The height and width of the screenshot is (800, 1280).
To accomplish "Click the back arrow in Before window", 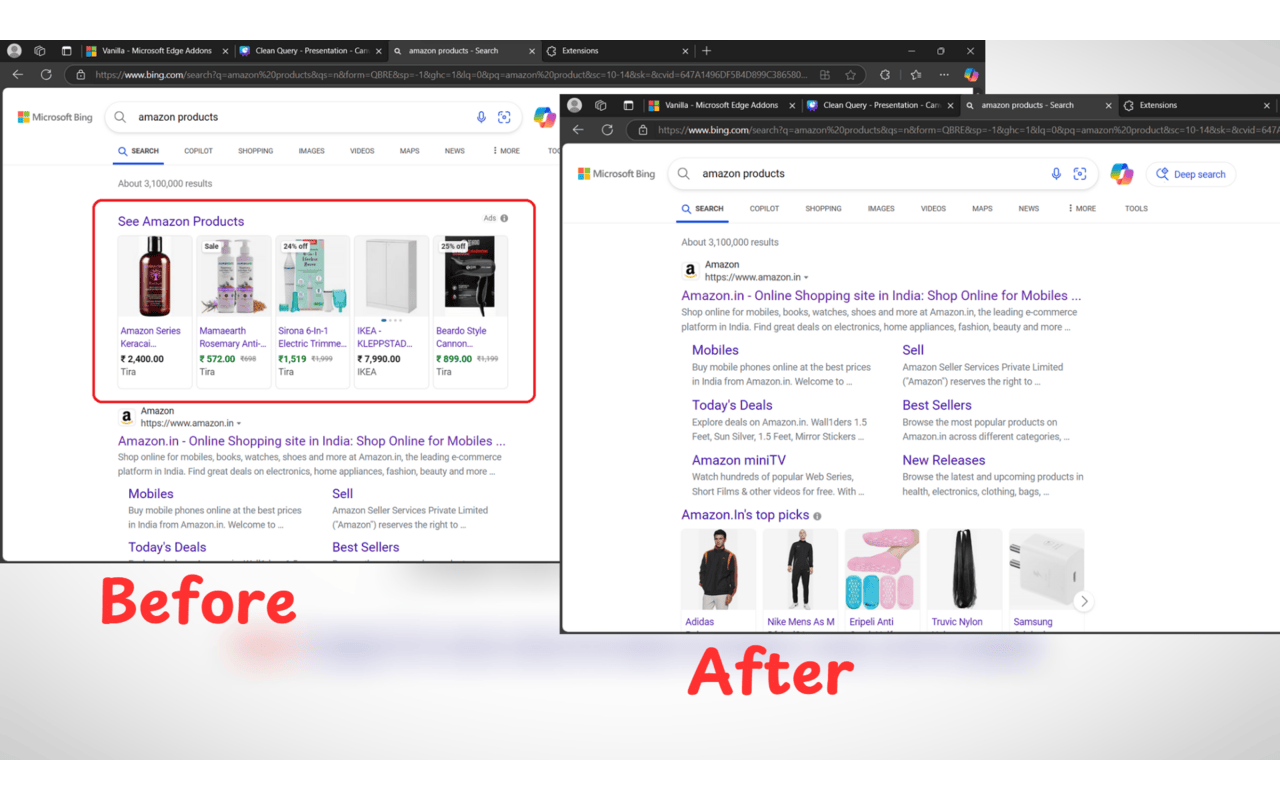I will [17, 75].
